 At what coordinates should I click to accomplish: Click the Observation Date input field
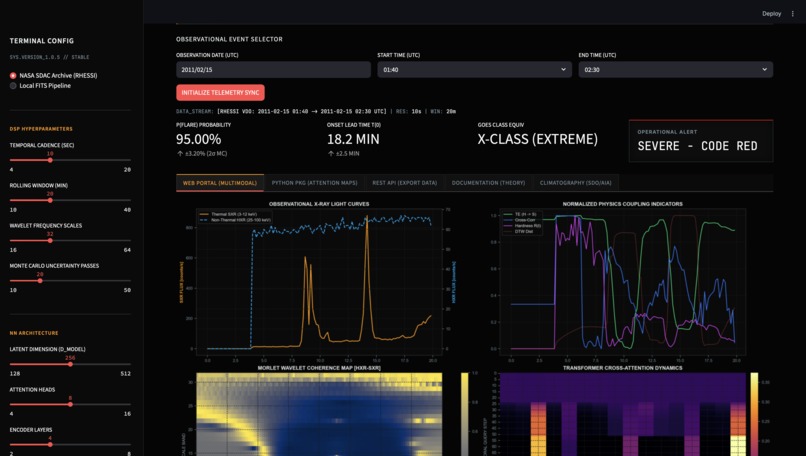click(x=273, y=69)
